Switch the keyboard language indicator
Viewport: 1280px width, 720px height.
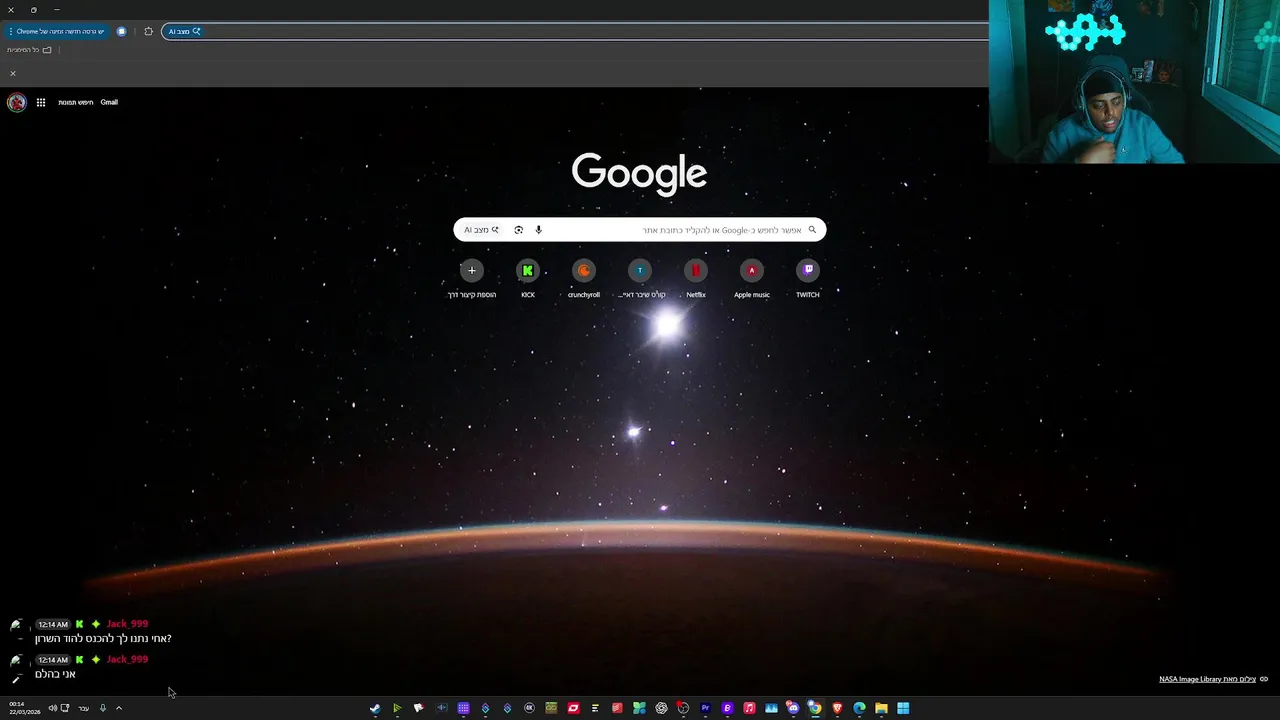coord(84,708)
